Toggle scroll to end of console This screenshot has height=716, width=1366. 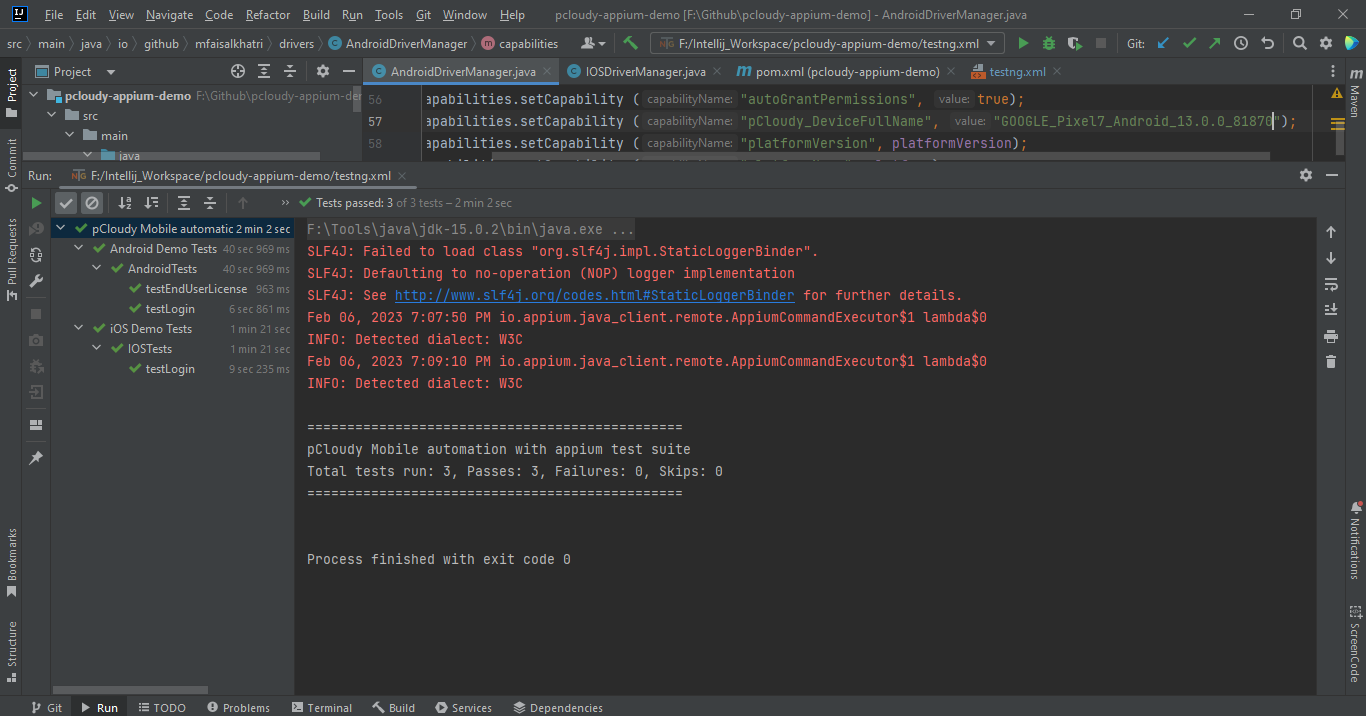coord(1331,310)
